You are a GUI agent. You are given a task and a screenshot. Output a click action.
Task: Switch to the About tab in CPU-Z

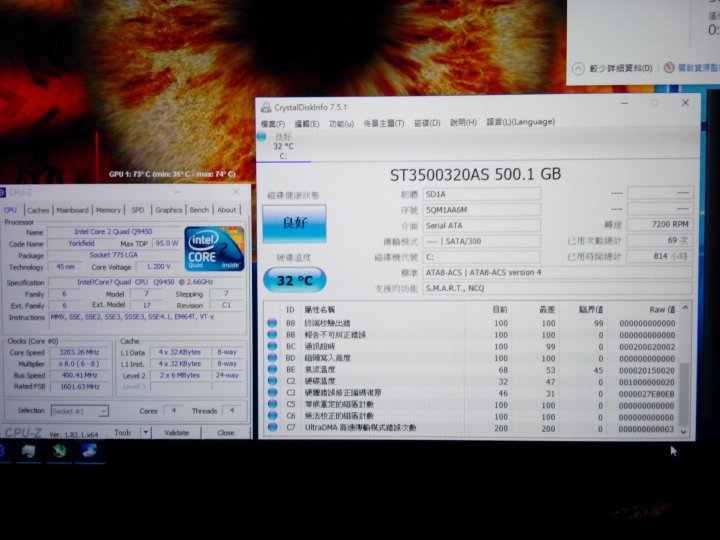(226, 210)
